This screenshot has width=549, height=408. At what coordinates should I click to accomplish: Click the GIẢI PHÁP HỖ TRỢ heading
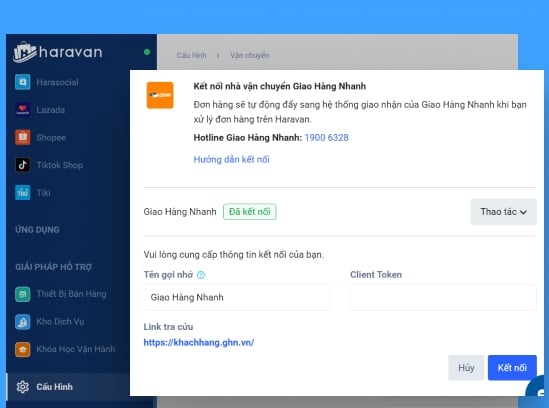(x=54, y=267)
